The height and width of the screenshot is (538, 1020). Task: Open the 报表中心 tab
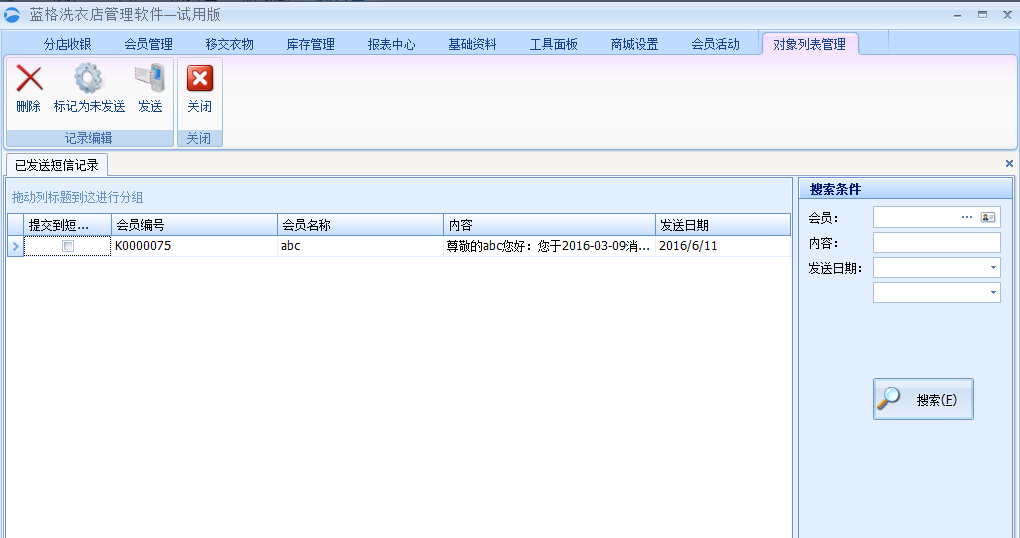[392, 44]
